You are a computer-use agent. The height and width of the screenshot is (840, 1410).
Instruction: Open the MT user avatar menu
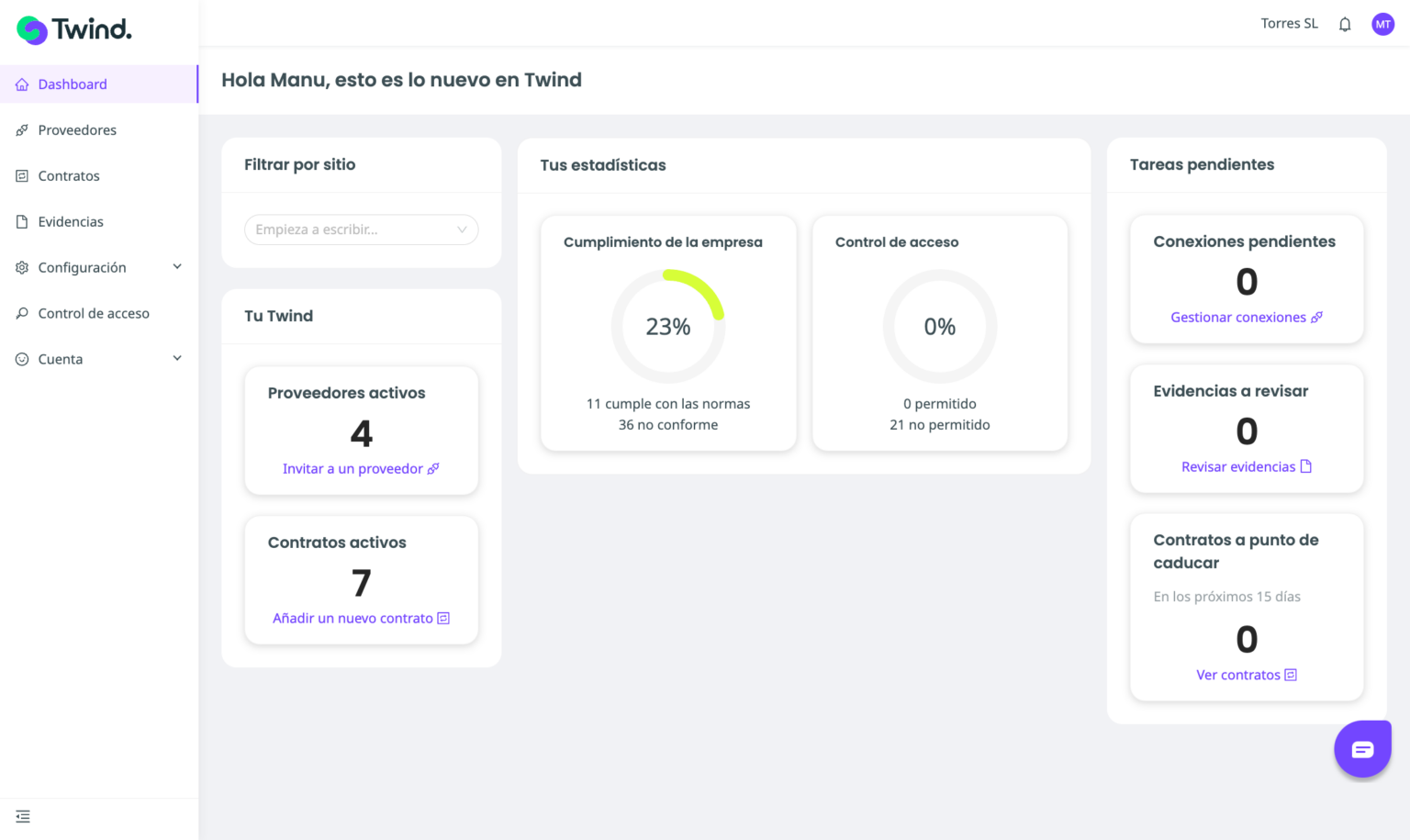coord(1382,25)
